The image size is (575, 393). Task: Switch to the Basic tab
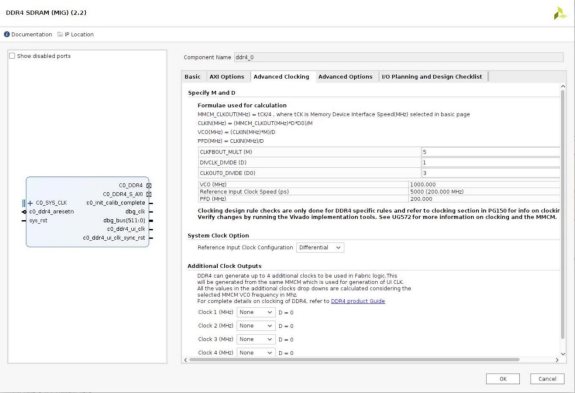tap(192, 77)
